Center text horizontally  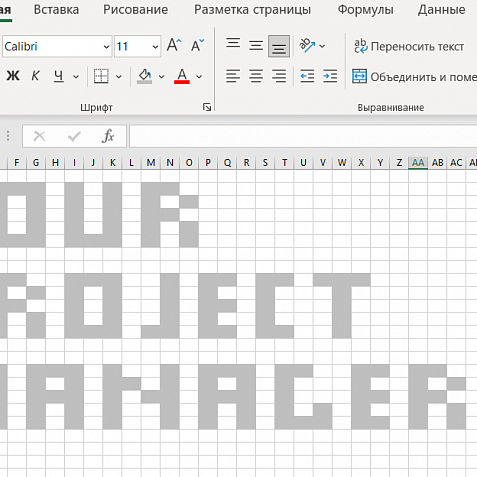click(x=256, y=76)
